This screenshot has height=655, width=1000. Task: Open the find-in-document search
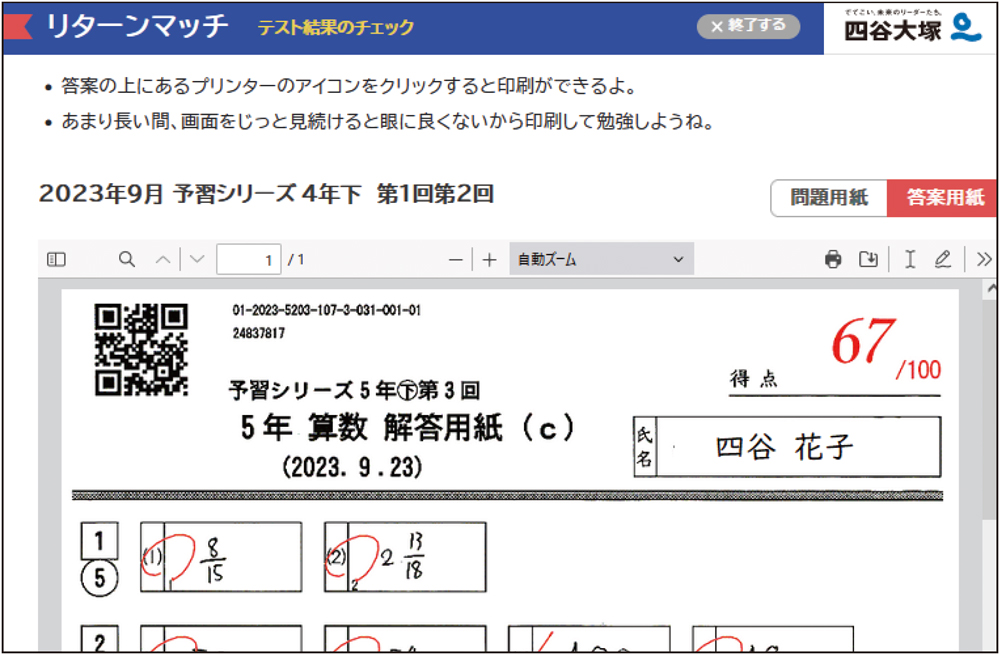tap(127, 260)
